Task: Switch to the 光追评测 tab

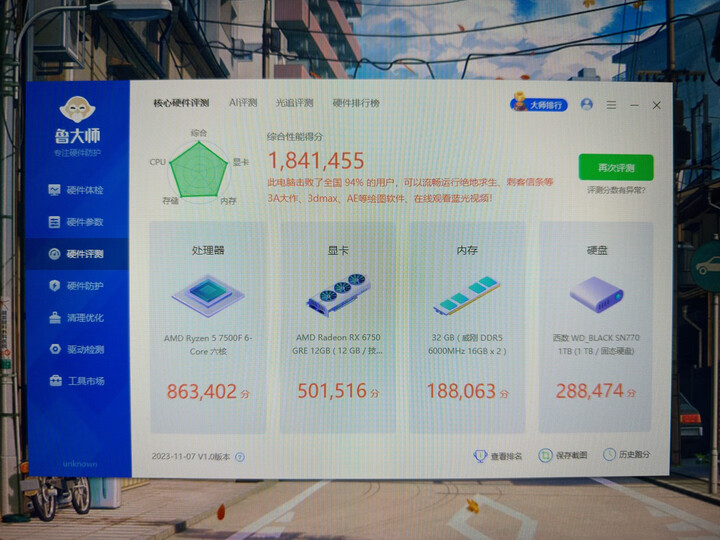Action: [294, 103]
